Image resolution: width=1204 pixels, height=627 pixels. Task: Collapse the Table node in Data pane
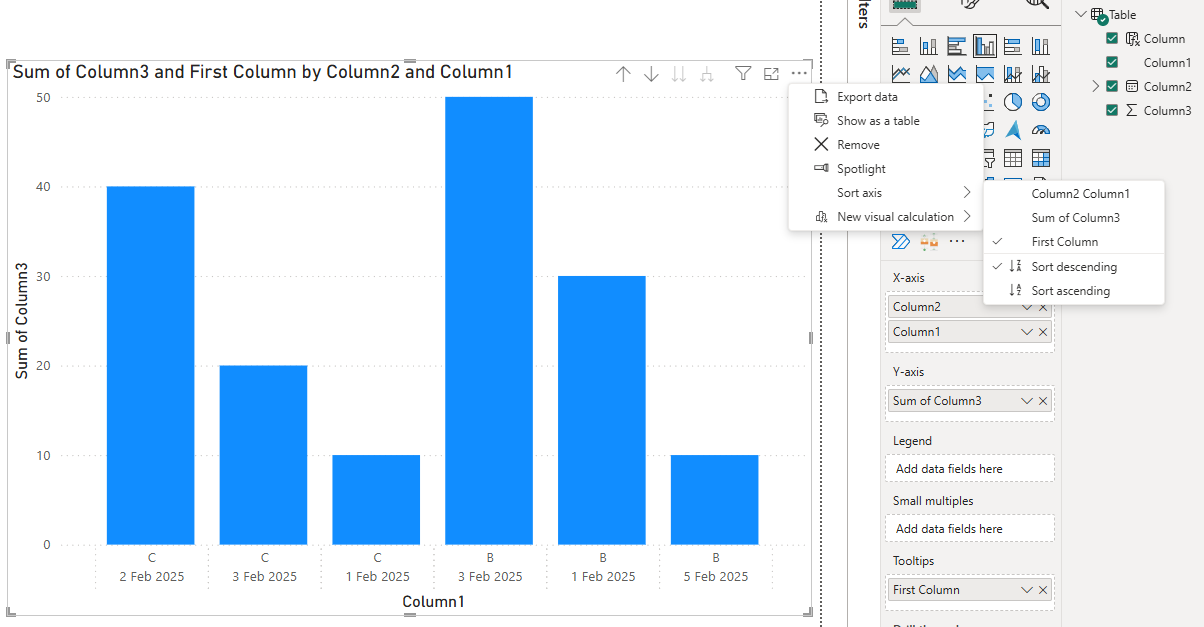pyautogui.click(x=1079, y=14)
